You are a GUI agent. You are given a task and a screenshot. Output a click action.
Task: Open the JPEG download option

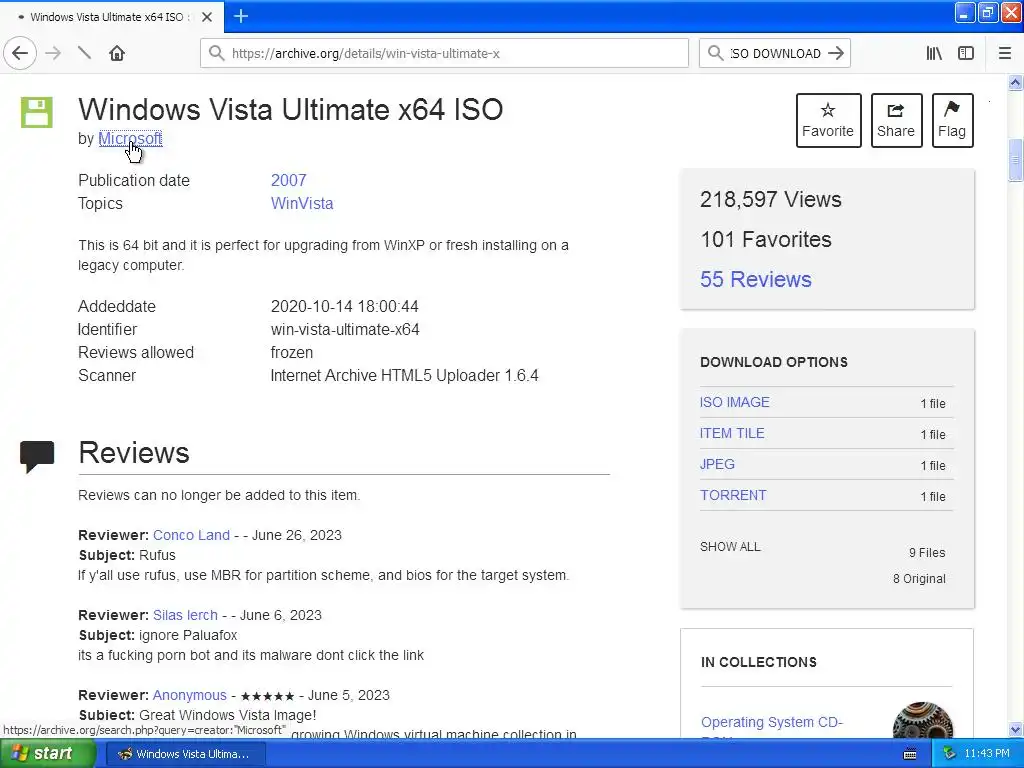click(717, 464)
